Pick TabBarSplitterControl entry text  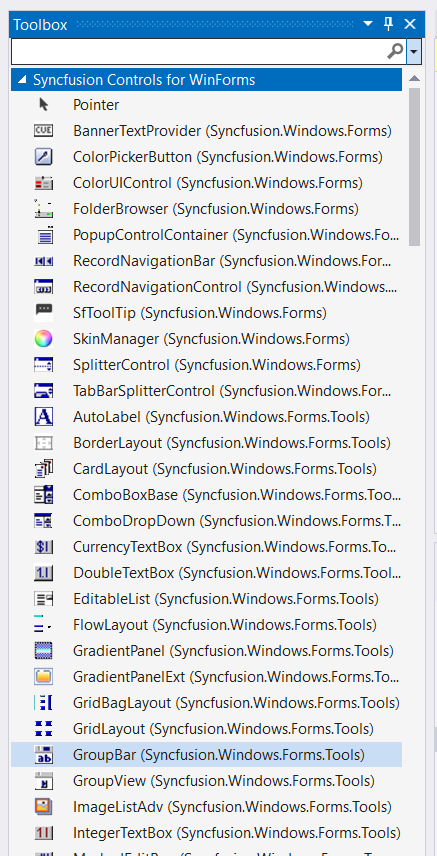[x=232, y=391]
